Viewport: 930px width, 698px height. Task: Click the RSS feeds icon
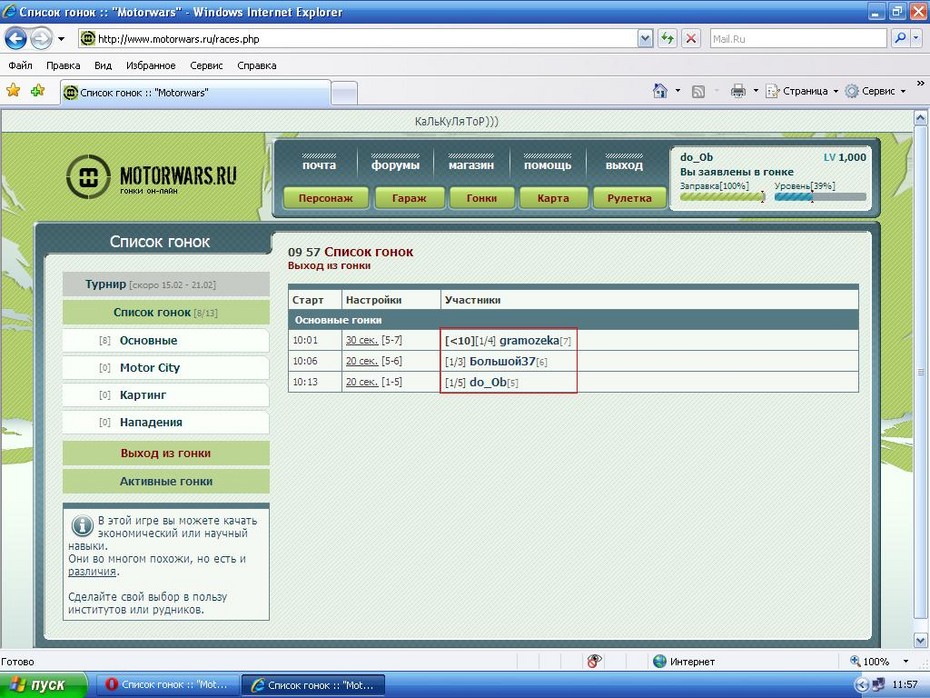[x=699, y=91]
